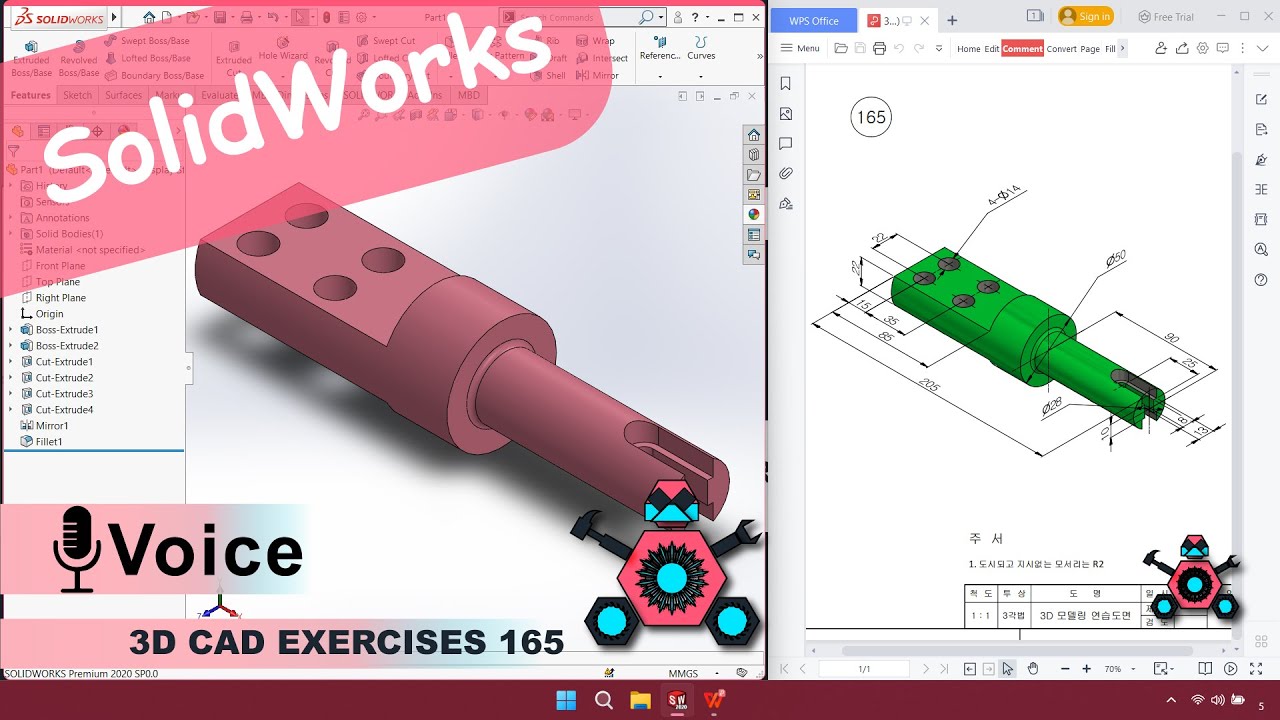1280x720 pixels.
Task: Open the Appearances color wheel icon
Action: click(754, 214)
